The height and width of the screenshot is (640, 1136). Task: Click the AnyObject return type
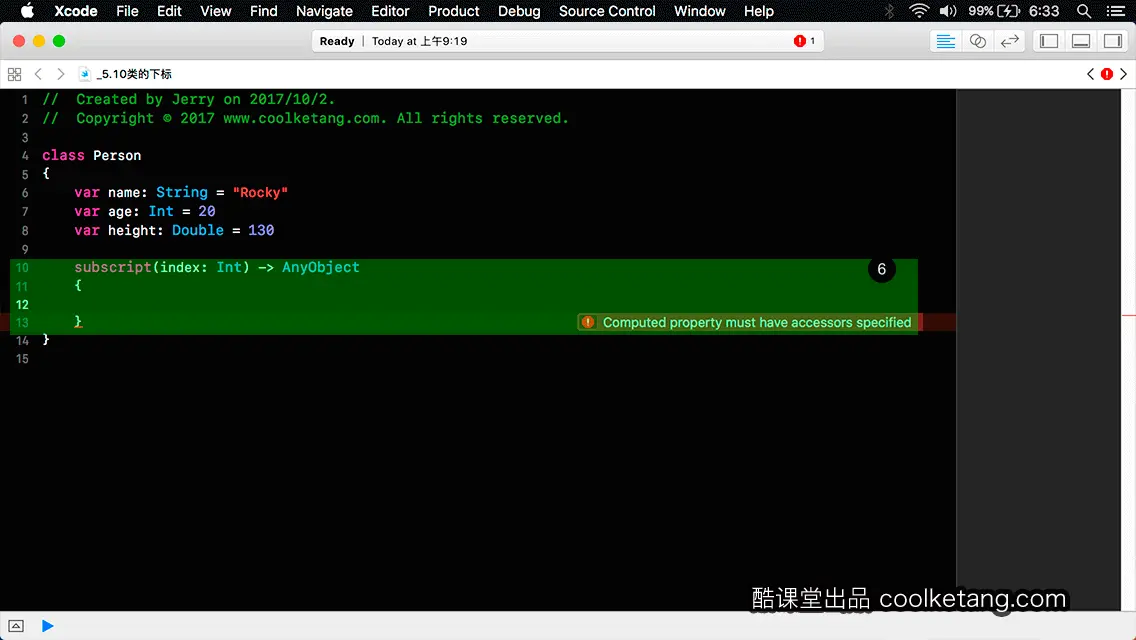click(x=320, y=267)
